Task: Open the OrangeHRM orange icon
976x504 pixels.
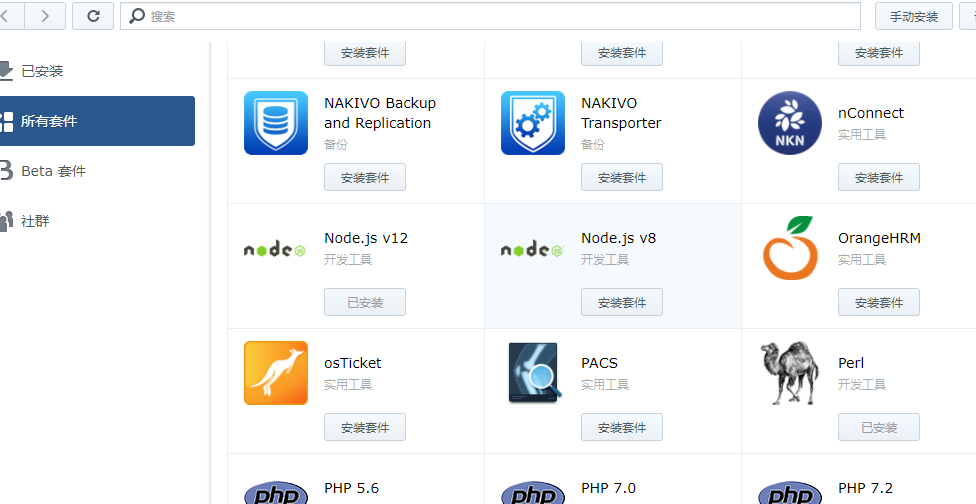Action: click(790, 248)
